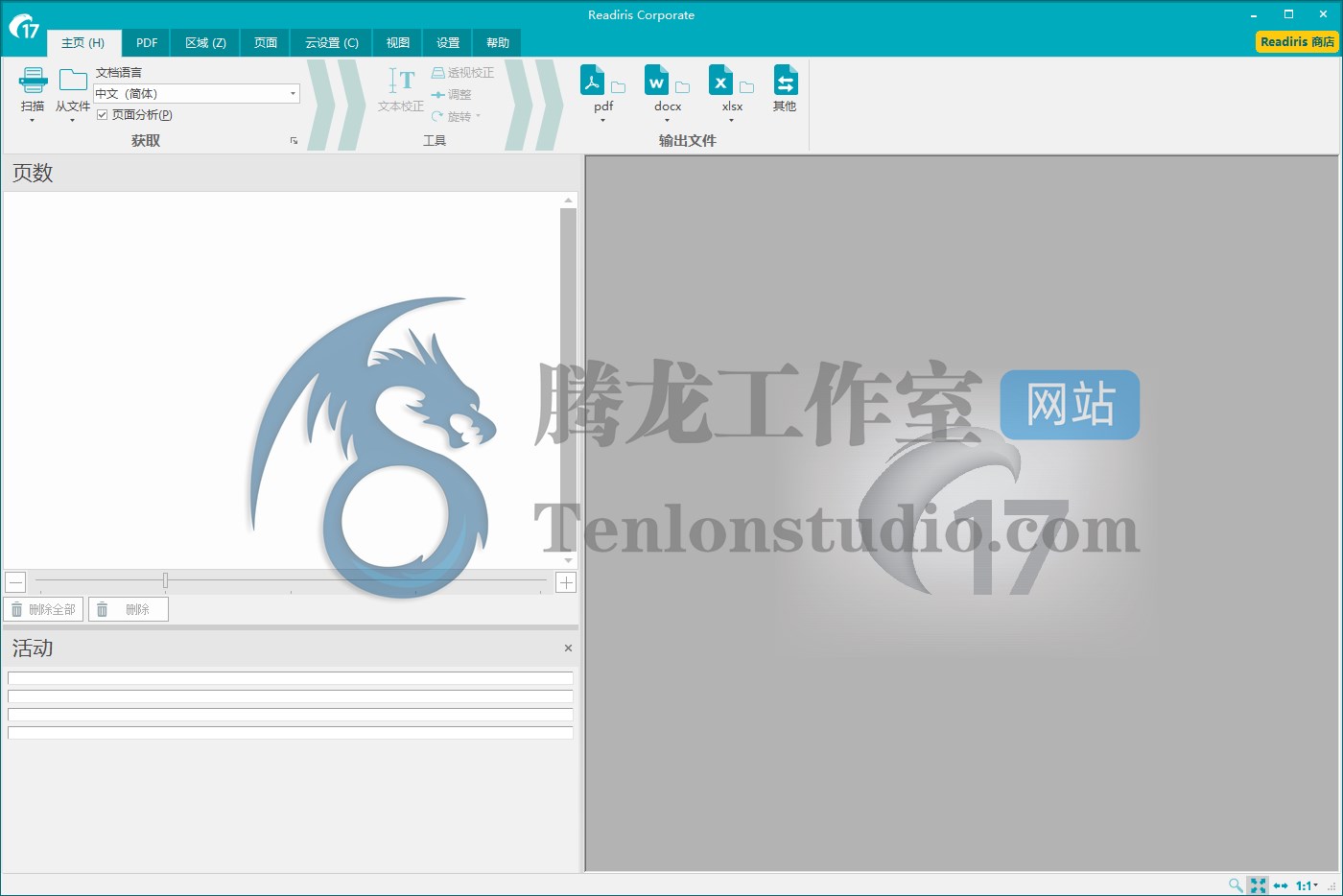Open the Acquire (获取) group dialog launcher
Image resolution: width=1343 pixels, height=896 pixels.
point(294,141)
